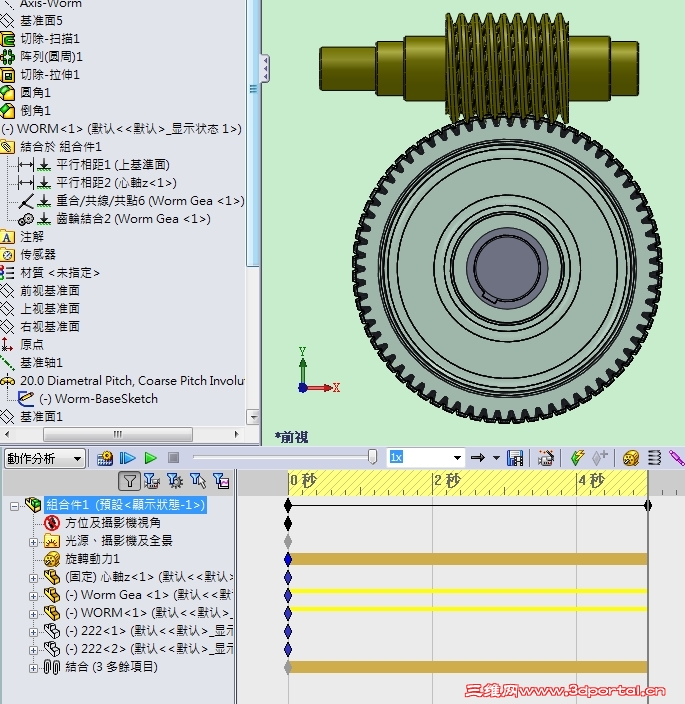Screen dimensions: 685x704
Task: Select 結合於 組合件1 mates folder
Action: (x=61, y=147)
